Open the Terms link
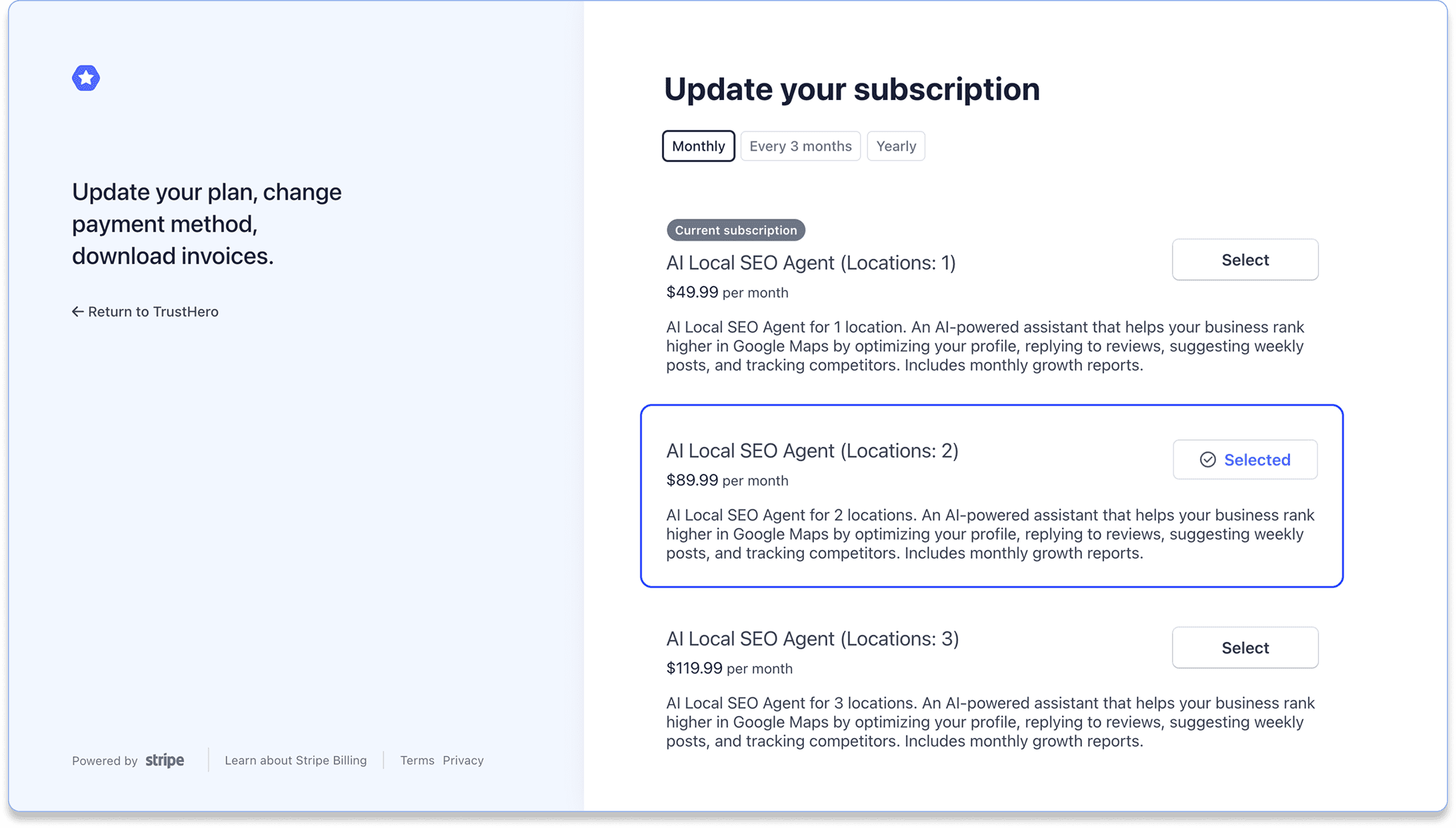Screen dimensions: 1456x828 click(x=417, y=760)
